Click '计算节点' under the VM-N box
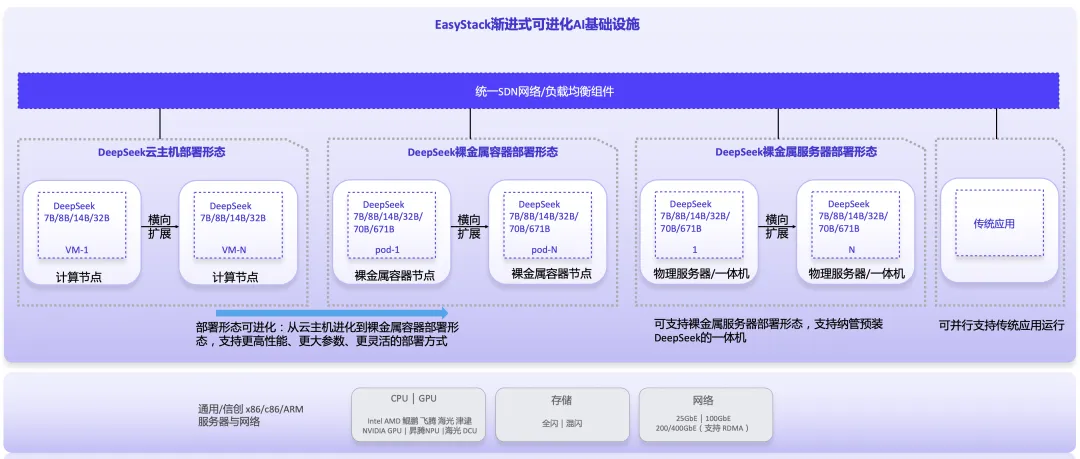Viewport: 1080px width, 459px height. pos(236,277)
